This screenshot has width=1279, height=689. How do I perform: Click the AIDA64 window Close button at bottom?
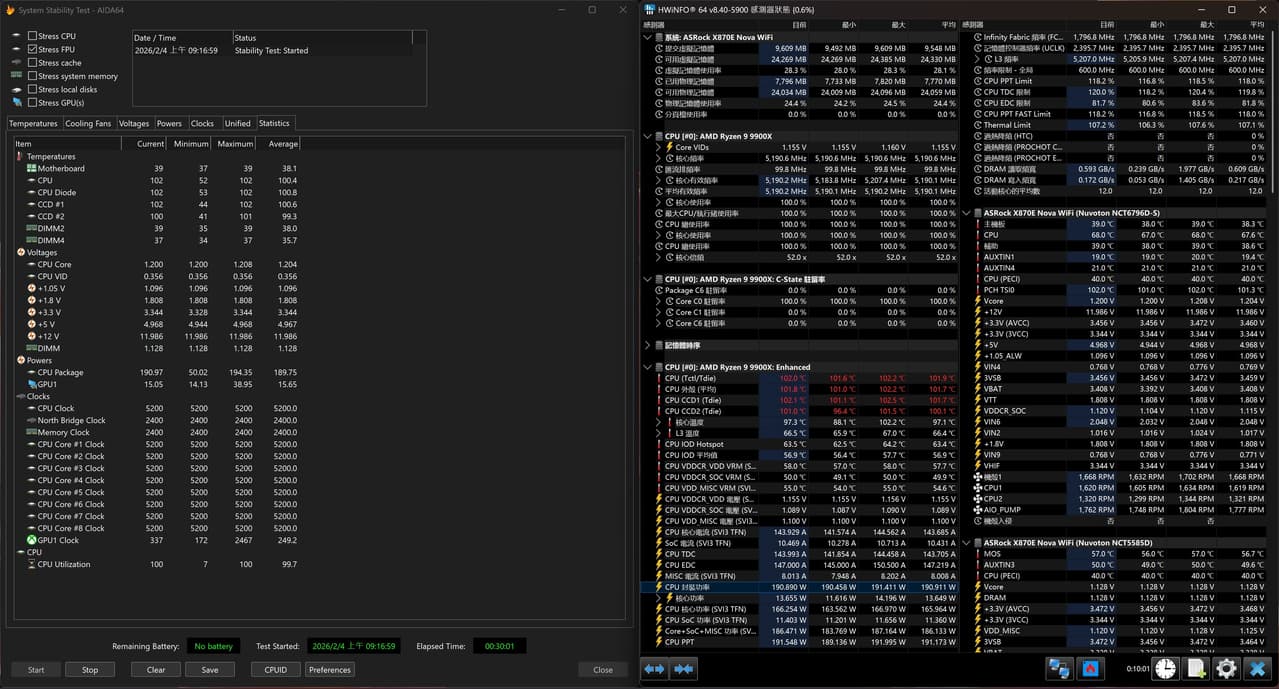[x=603, y=670]
